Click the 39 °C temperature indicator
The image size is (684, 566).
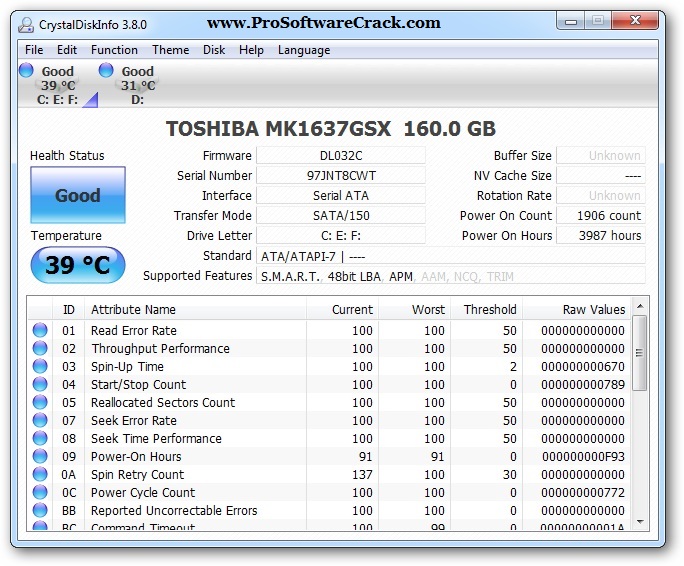78,265
